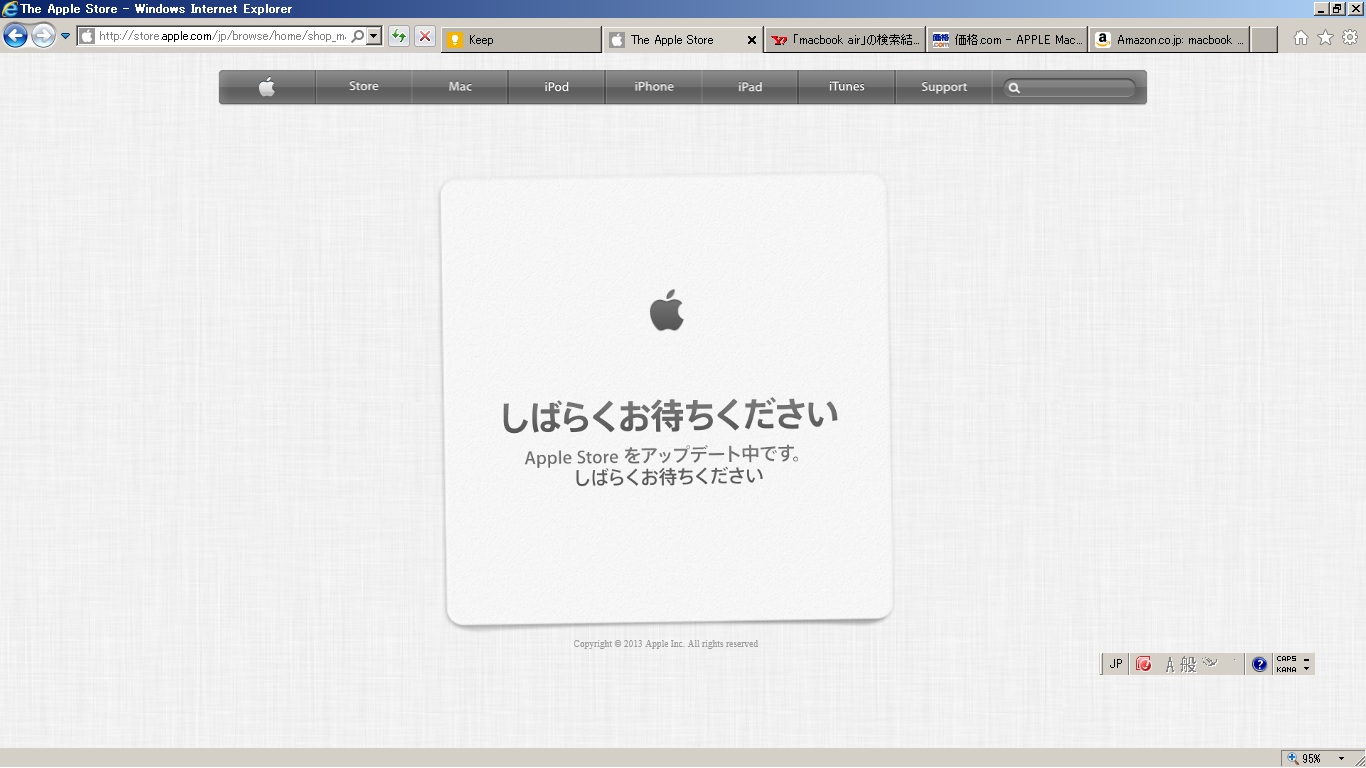The image size is (1366, 768).
Task: Select iPod in the navigation bar
Action: (557, 87)
